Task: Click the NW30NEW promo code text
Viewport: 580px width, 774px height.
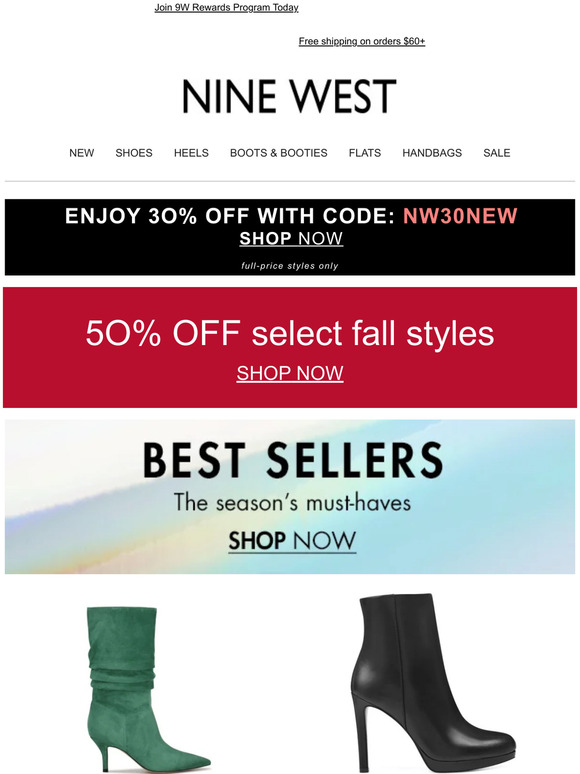Action: tap(460, 216)
